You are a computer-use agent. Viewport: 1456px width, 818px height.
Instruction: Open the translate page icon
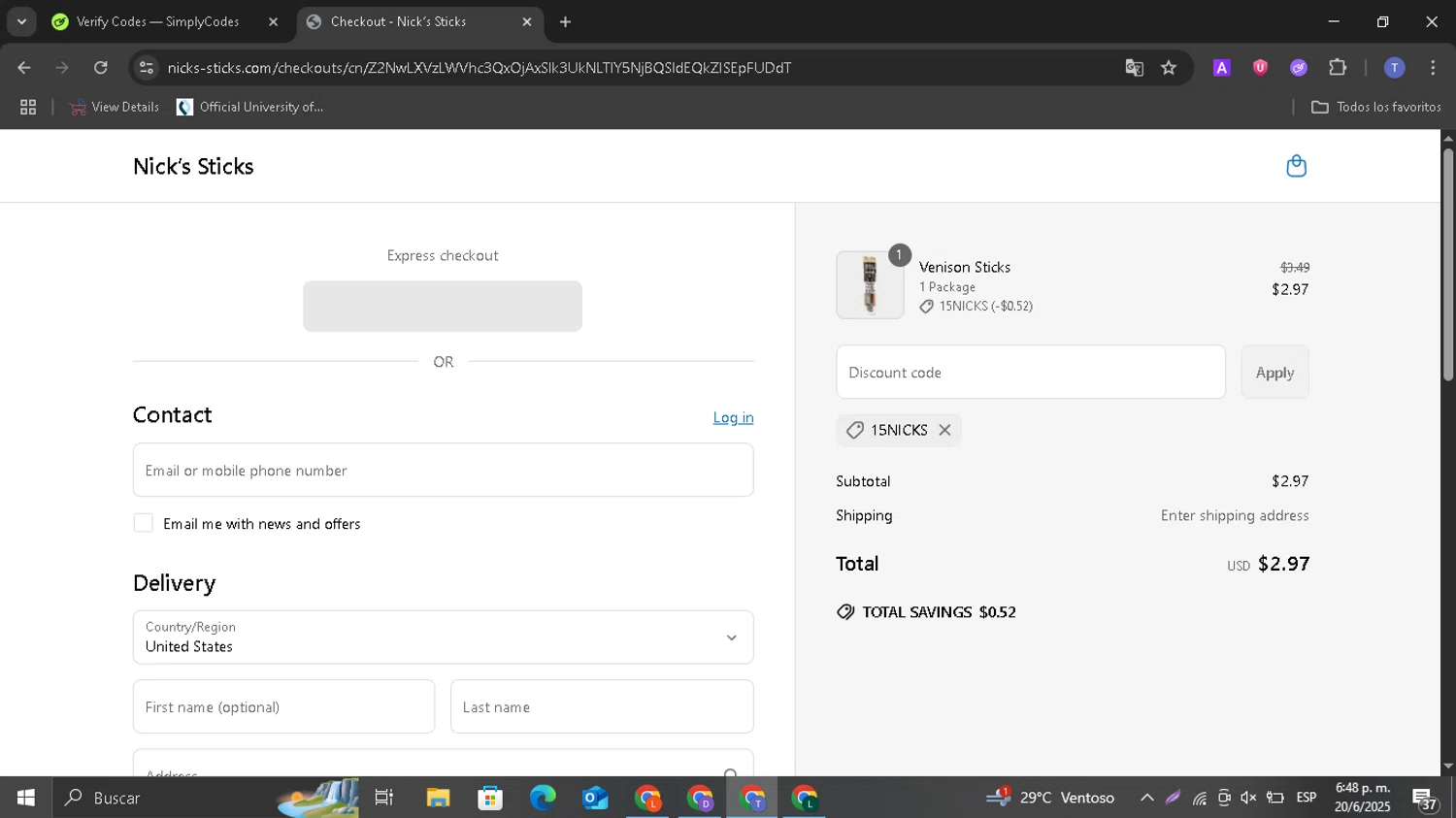tap(1134, 68)
